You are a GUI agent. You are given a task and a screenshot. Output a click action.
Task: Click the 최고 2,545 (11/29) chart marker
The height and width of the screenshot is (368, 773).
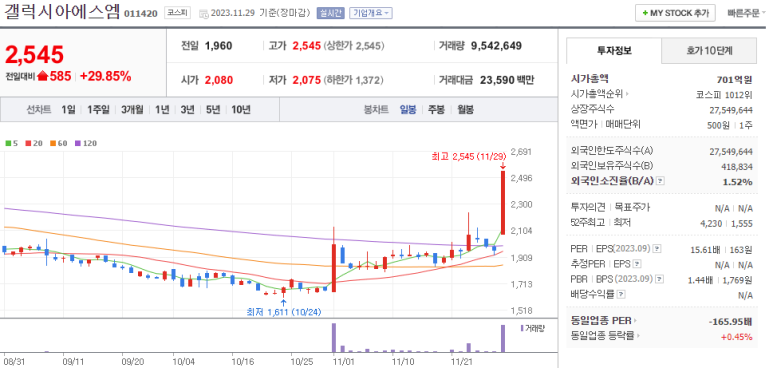[469, 157]
